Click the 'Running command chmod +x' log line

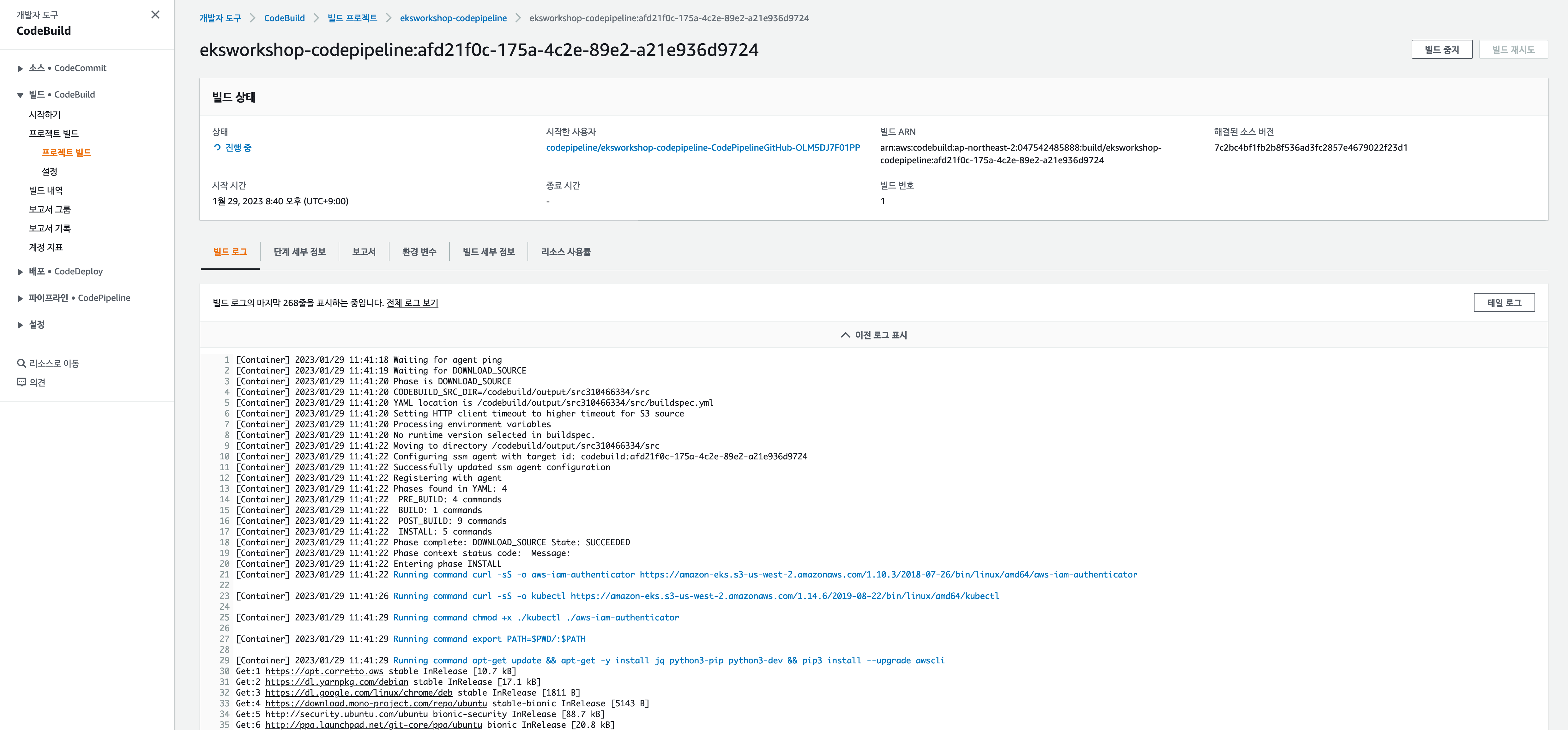point(458,618)
